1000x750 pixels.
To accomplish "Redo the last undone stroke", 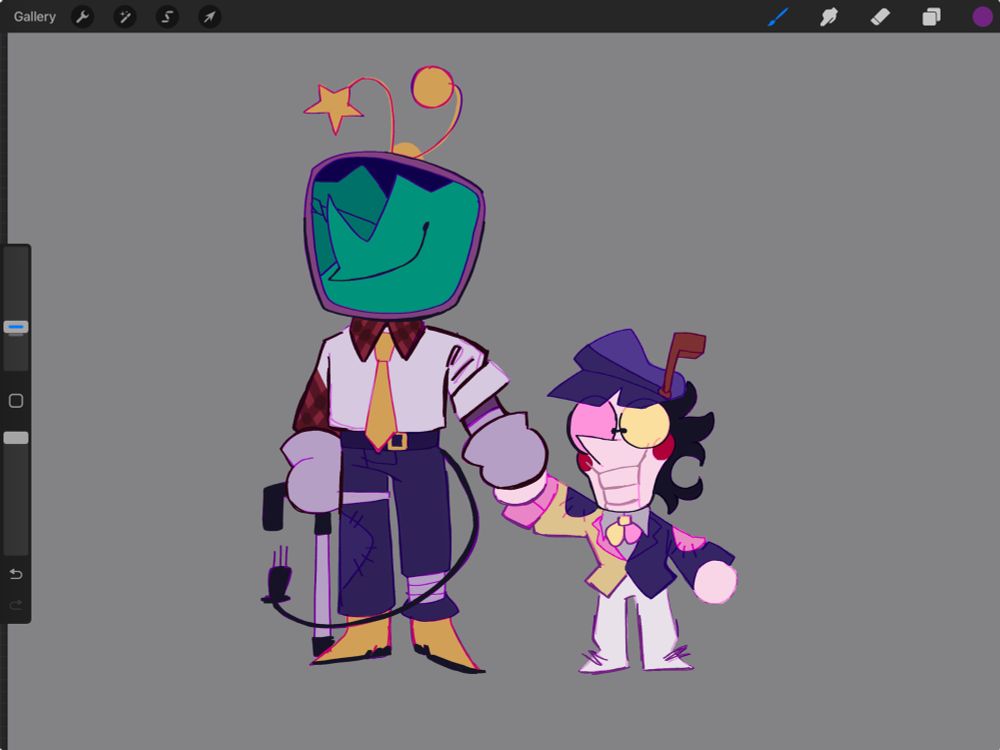I will 16,604.
